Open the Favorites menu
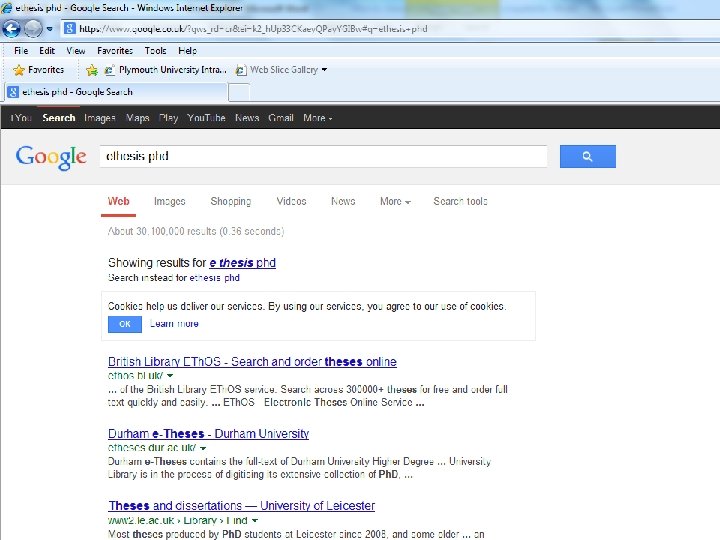Screen dimensions: 720x540 [x=115, y=51]
